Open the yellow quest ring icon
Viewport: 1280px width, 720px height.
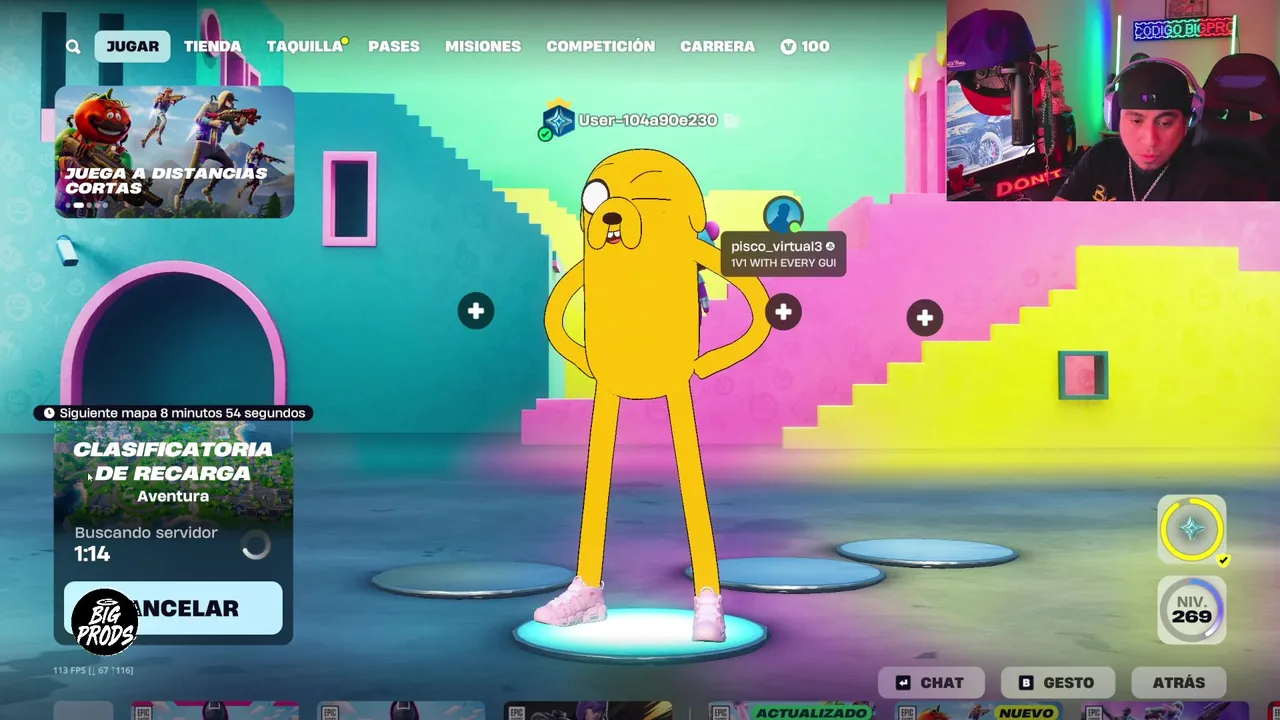1192,529
